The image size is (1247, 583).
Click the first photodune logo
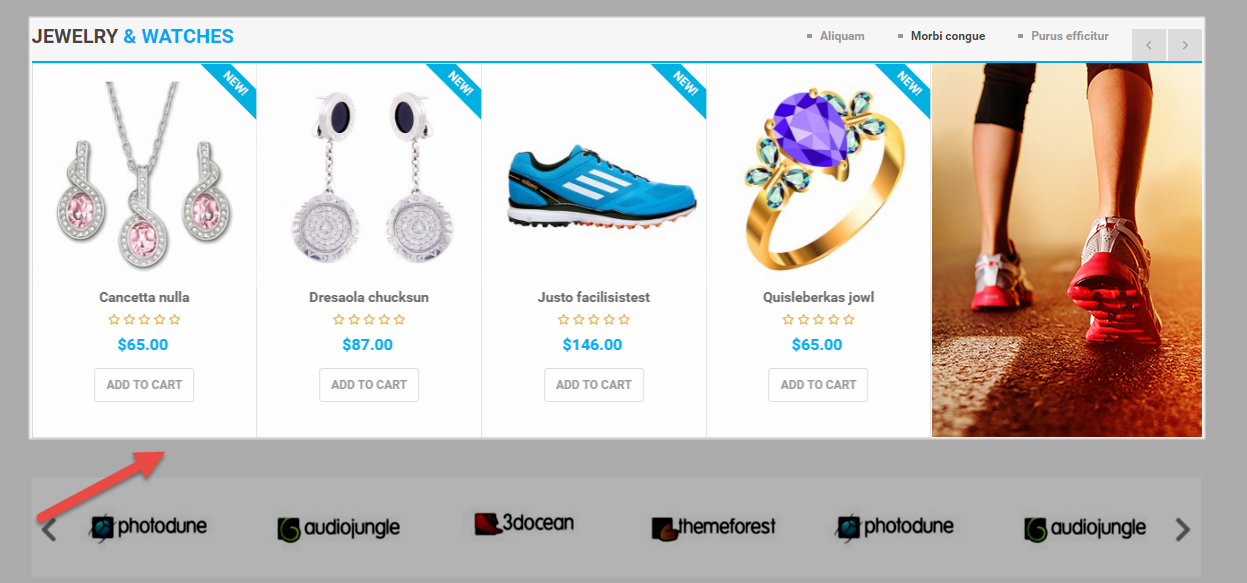[x=147, y=527]
